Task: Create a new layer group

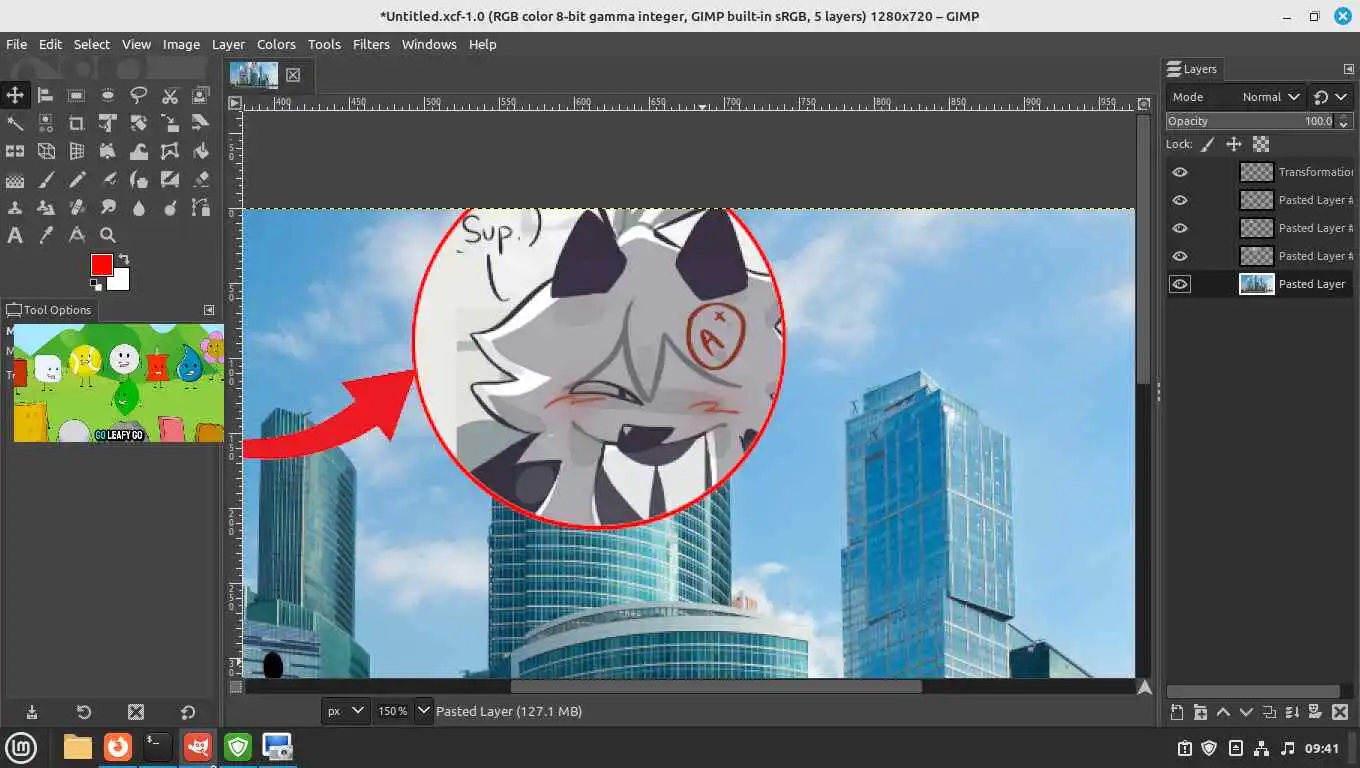Action: (1200, 712)
